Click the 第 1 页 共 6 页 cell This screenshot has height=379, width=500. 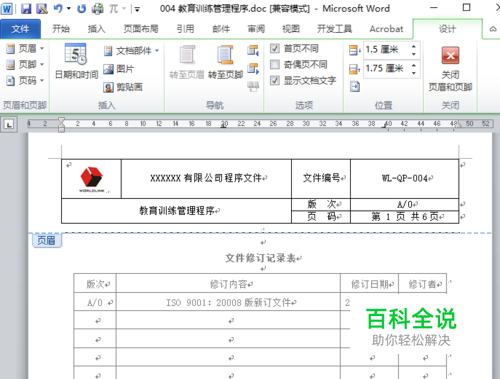(405, 217)
